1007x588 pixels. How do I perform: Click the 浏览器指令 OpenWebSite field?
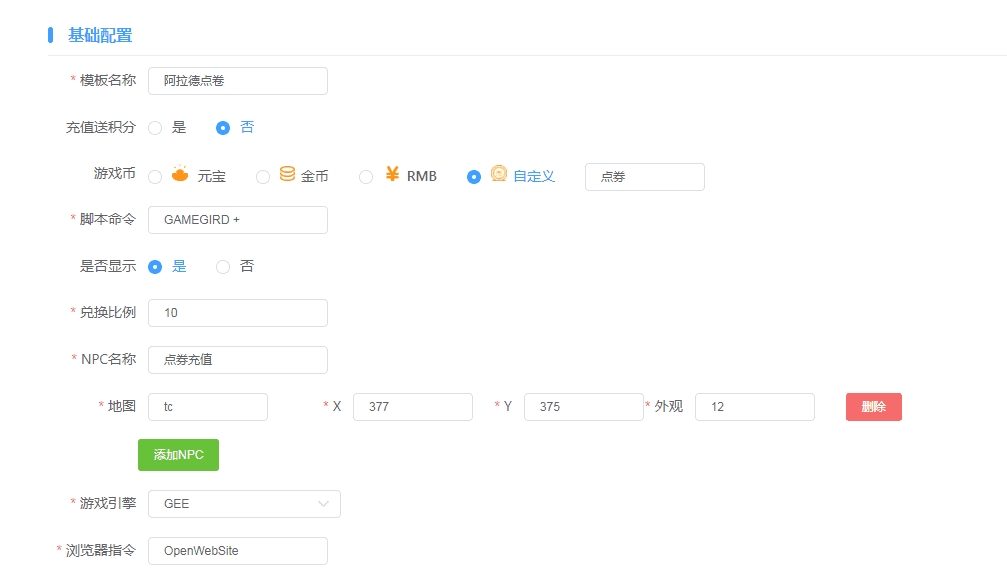coord(237,551)
